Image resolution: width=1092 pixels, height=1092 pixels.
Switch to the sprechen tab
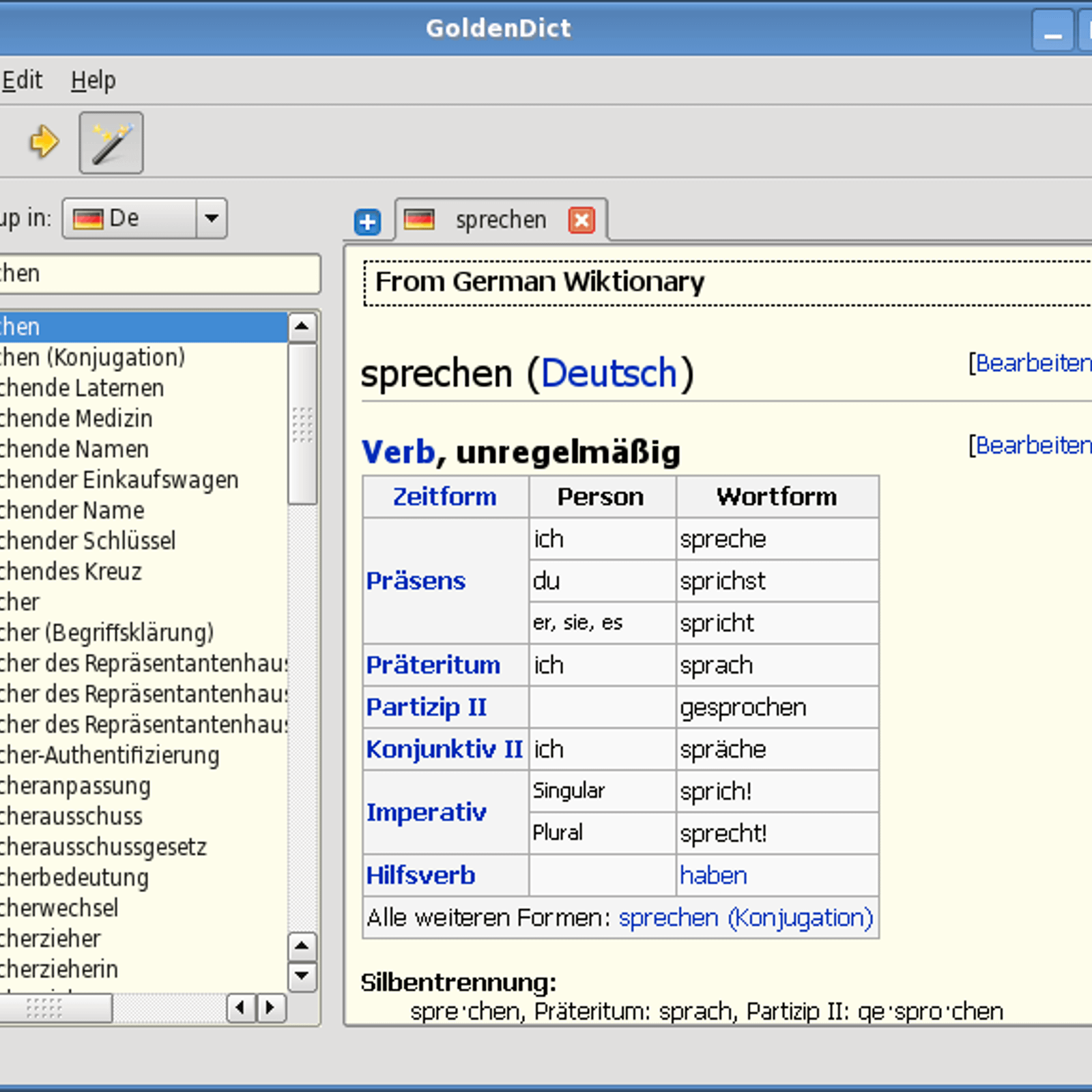(x=502, y=220)
